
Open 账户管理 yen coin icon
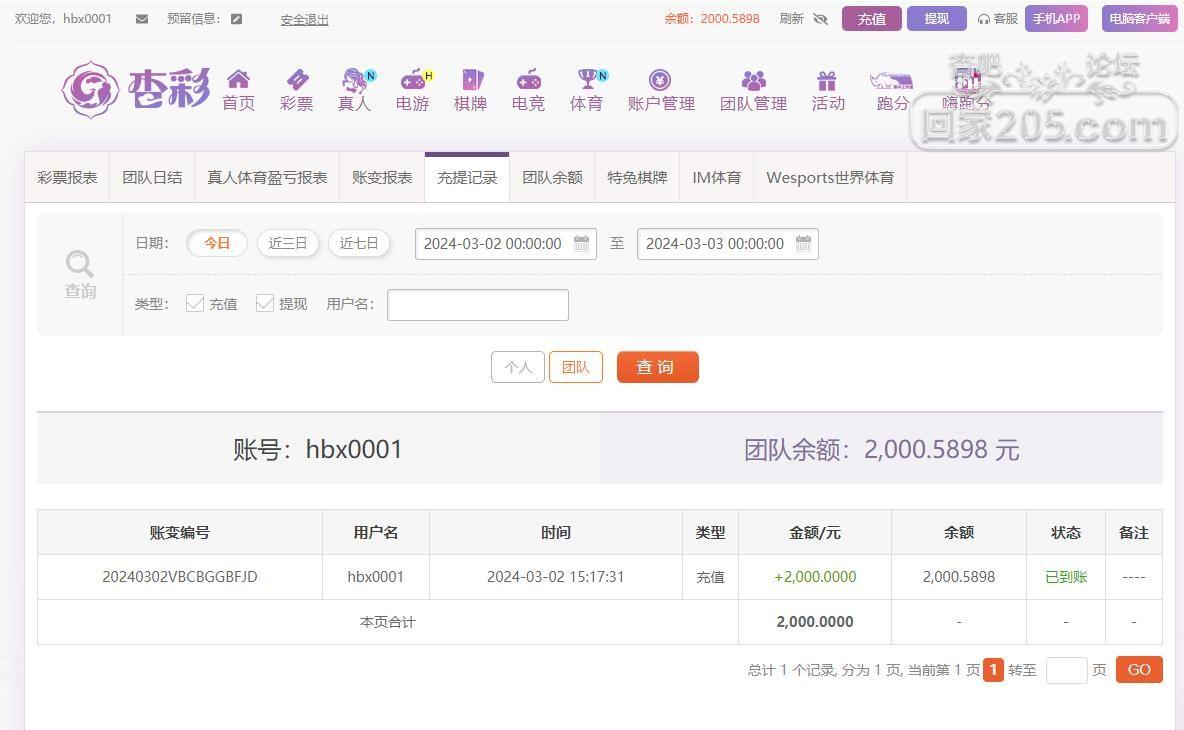(660, 79)
